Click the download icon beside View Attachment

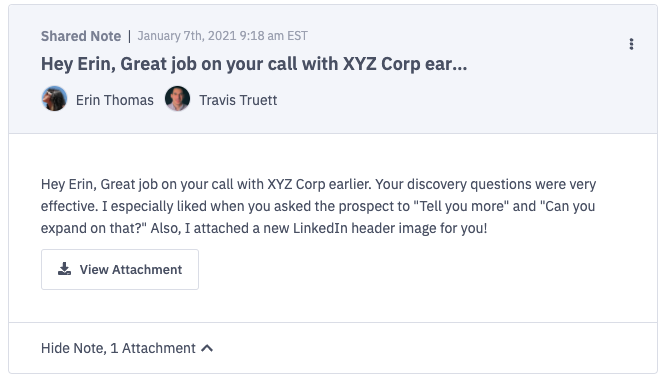(x=64, y=269)
